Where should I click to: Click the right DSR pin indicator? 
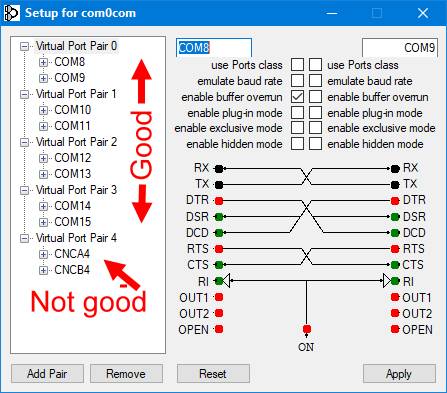point(395,217)
